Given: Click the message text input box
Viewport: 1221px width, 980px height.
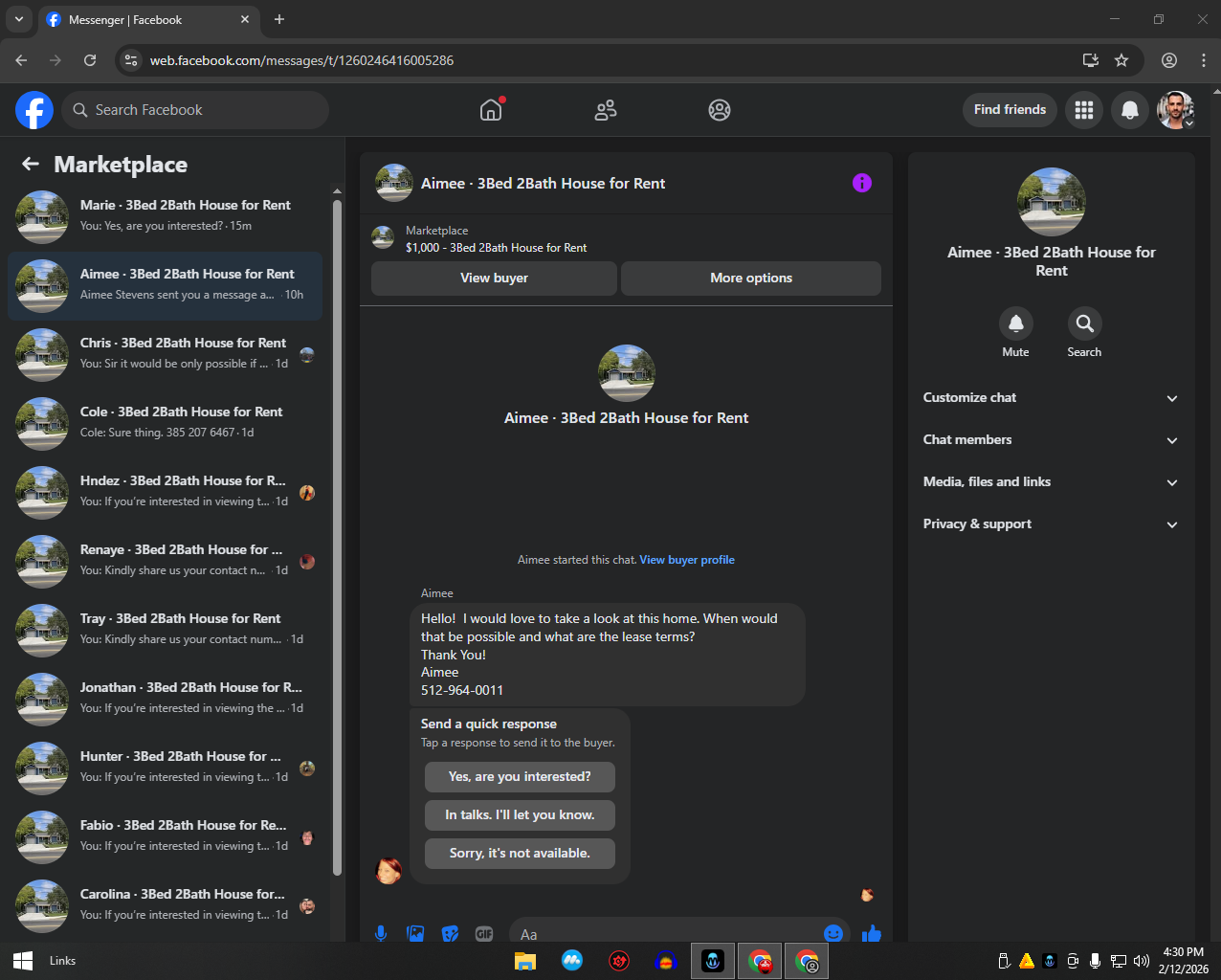Looking at the screenshot, I should [665, 933].
